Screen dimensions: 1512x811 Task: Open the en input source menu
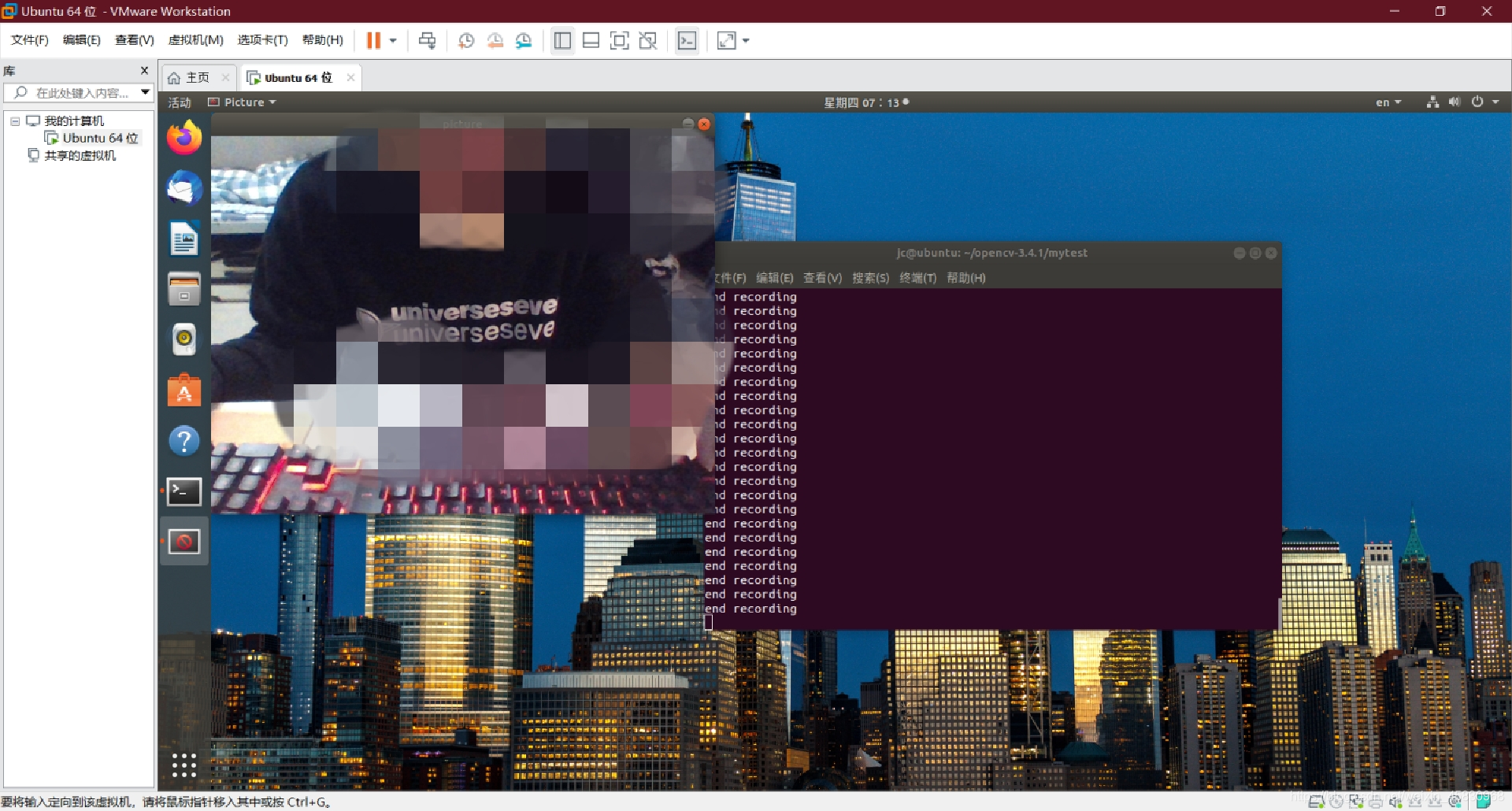(1388, 102)
